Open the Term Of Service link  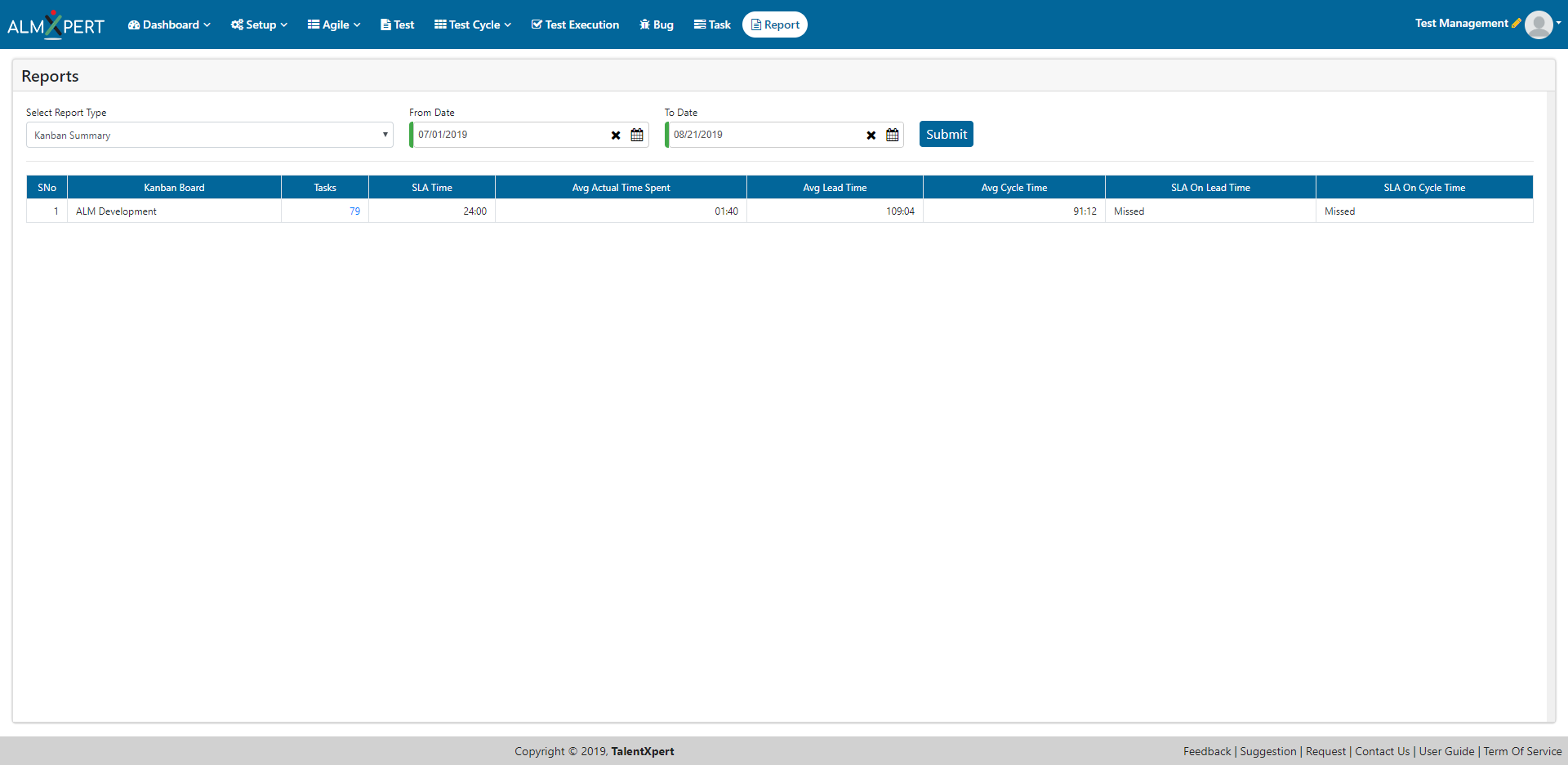click(x=1522, y=751)
